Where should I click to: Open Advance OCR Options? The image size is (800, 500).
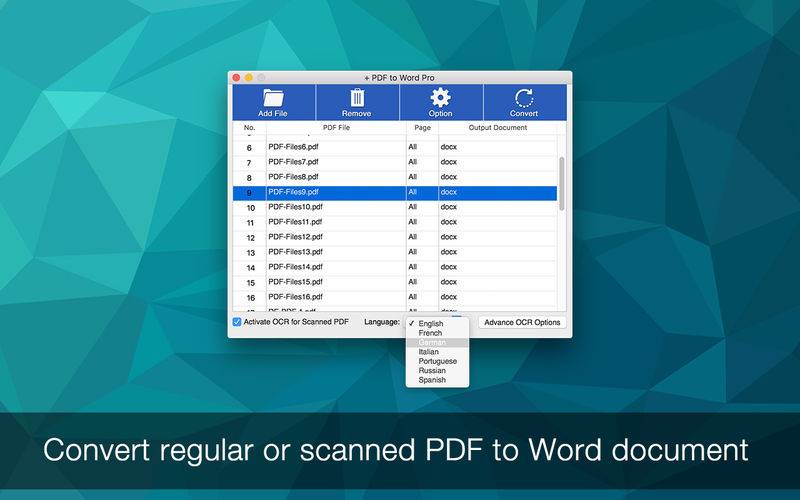[522, 322]
